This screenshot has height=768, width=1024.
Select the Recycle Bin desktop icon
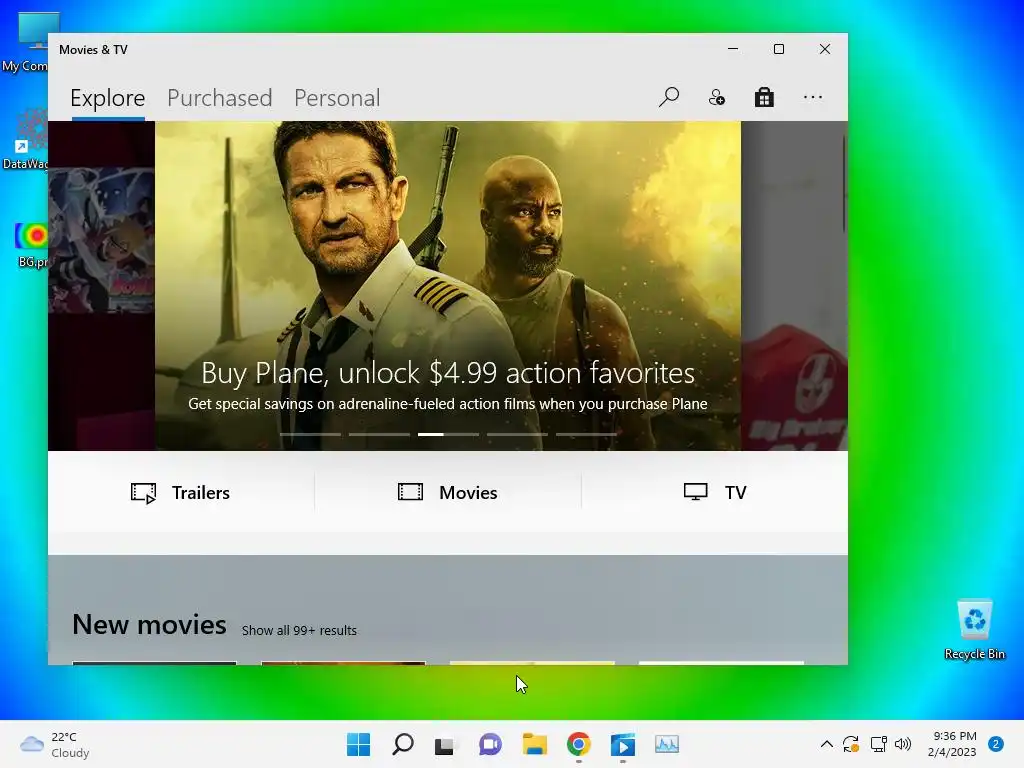(x=974, y=630)
